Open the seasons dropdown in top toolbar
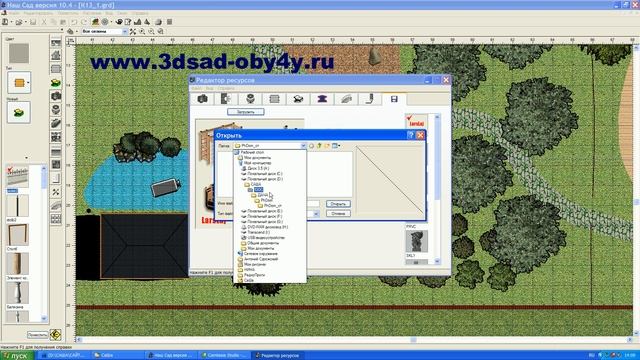Viewport: 640px width, 360px height. [x=125, y=31]
